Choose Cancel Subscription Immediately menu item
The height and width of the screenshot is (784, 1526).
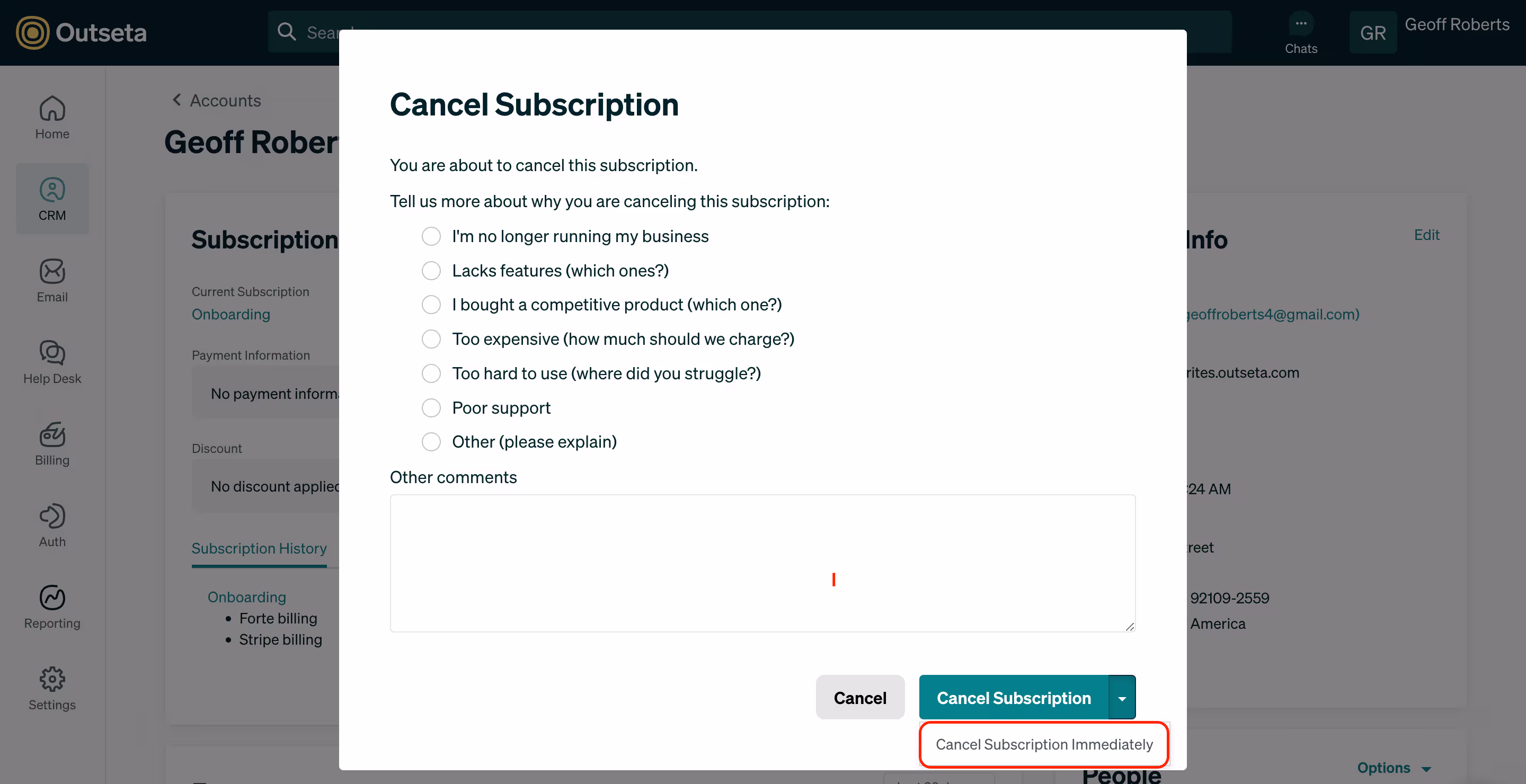click(x=1044, y=744)
